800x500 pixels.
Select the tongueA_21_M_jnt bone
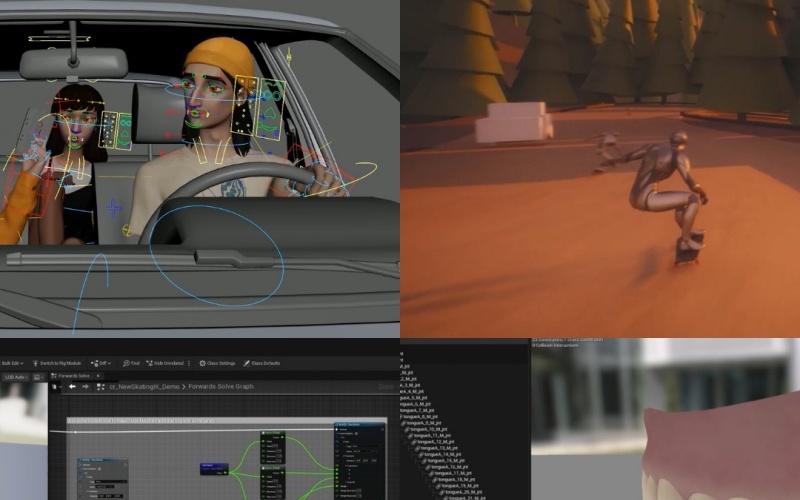pyautogui.click(x=463, y=497)
